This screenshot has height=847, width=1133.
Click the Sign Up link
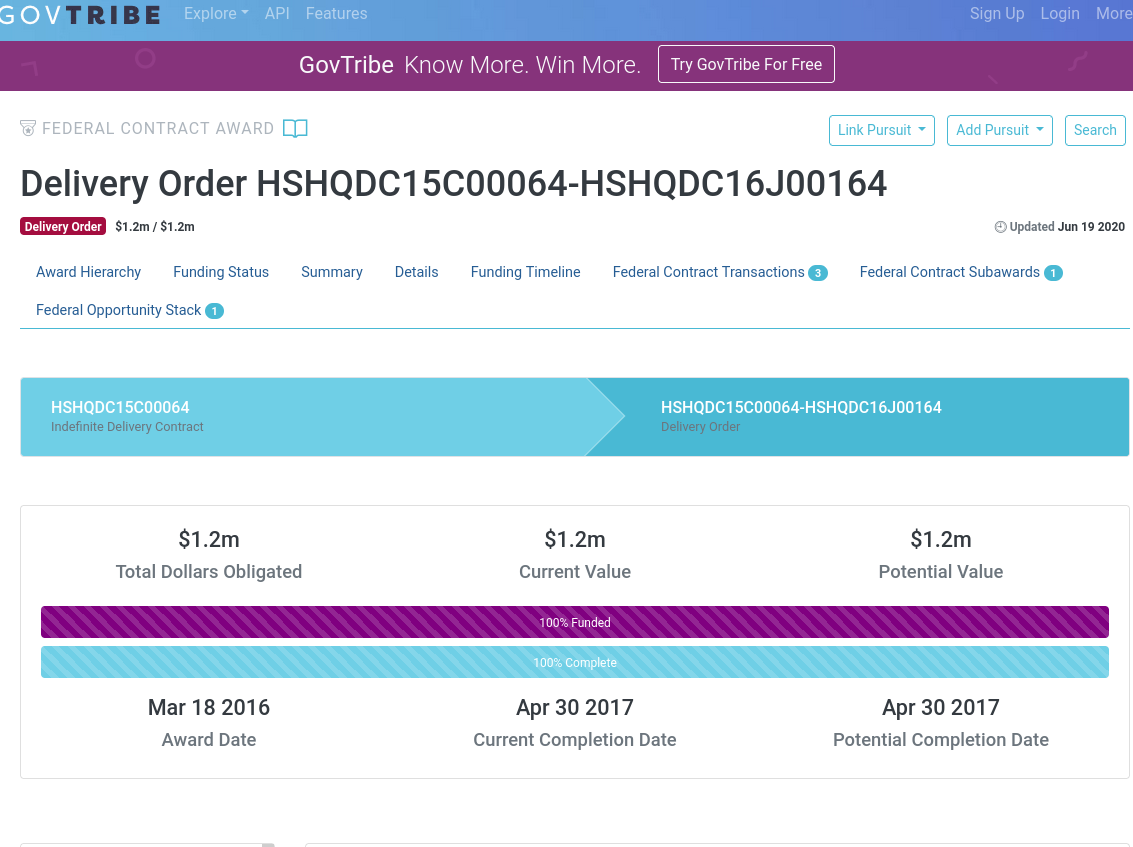coord(996,14)
